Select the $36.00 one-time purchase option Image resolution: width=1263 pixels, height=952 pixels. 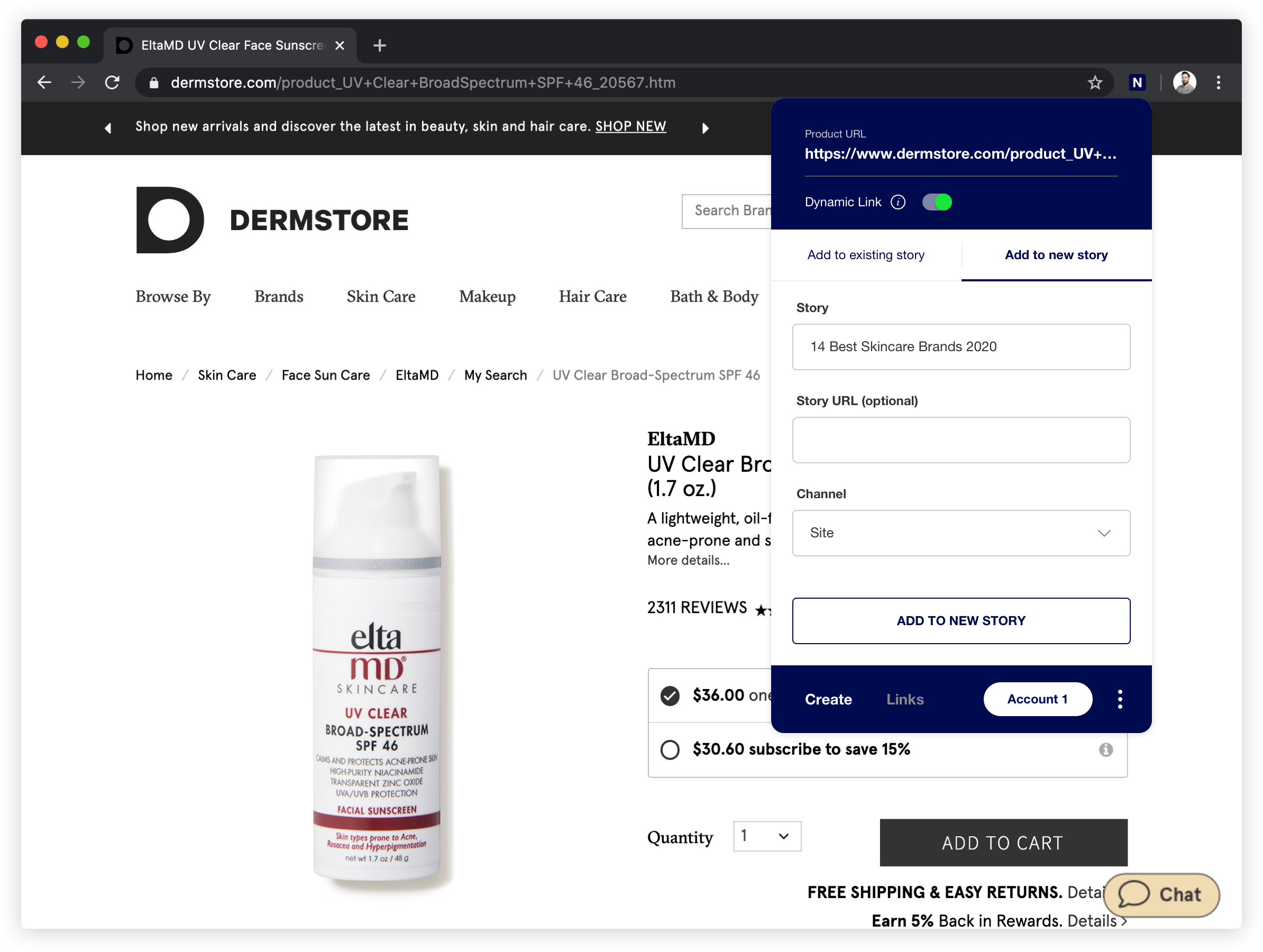tap(670, 695)
